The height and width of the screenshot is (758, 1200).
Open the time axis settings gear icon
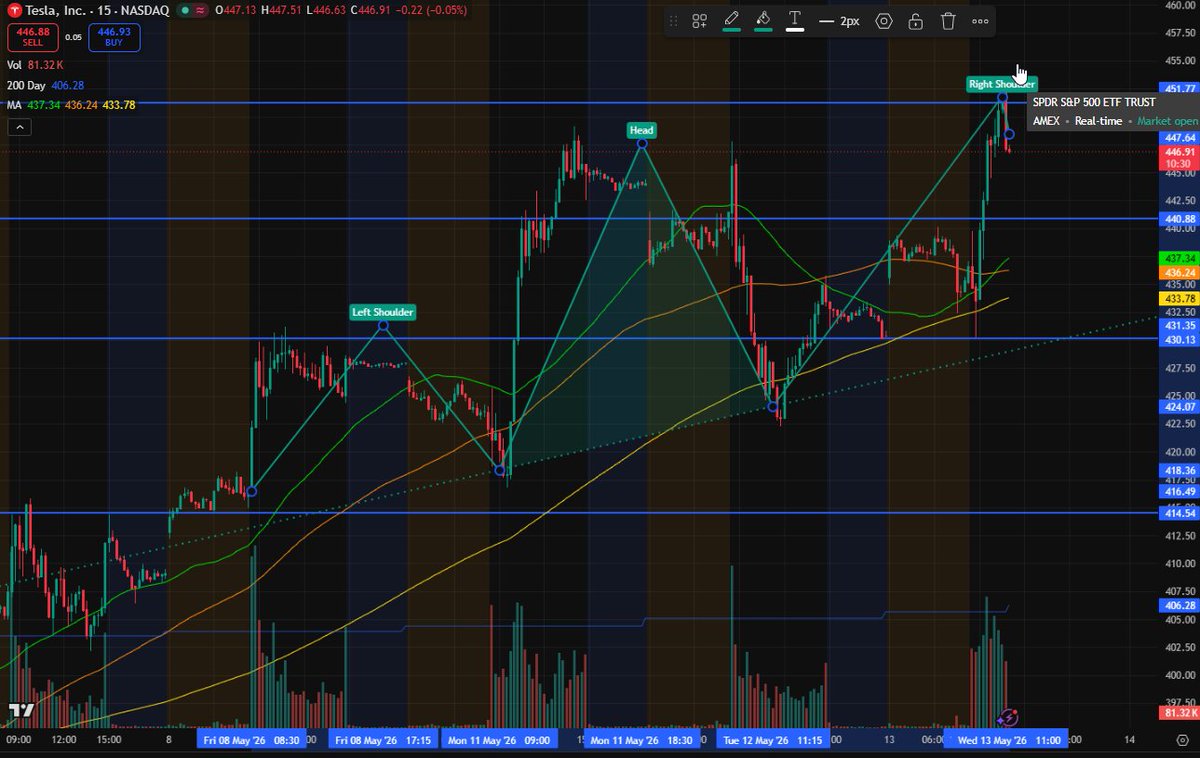click(1185, 739)
